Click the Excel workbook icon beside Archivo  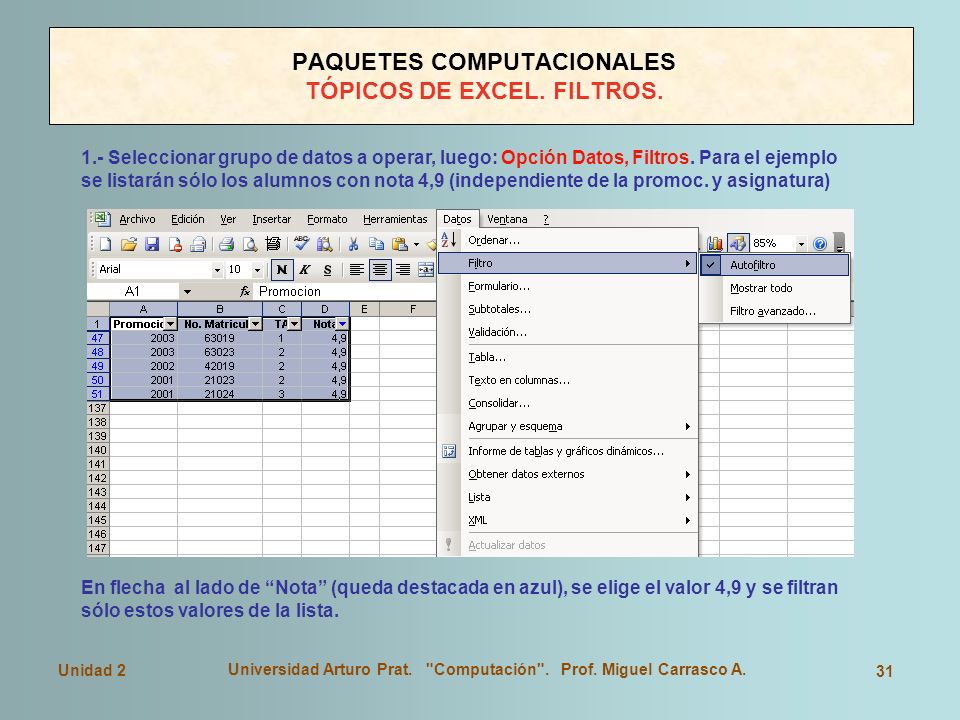tap(101, 219)
